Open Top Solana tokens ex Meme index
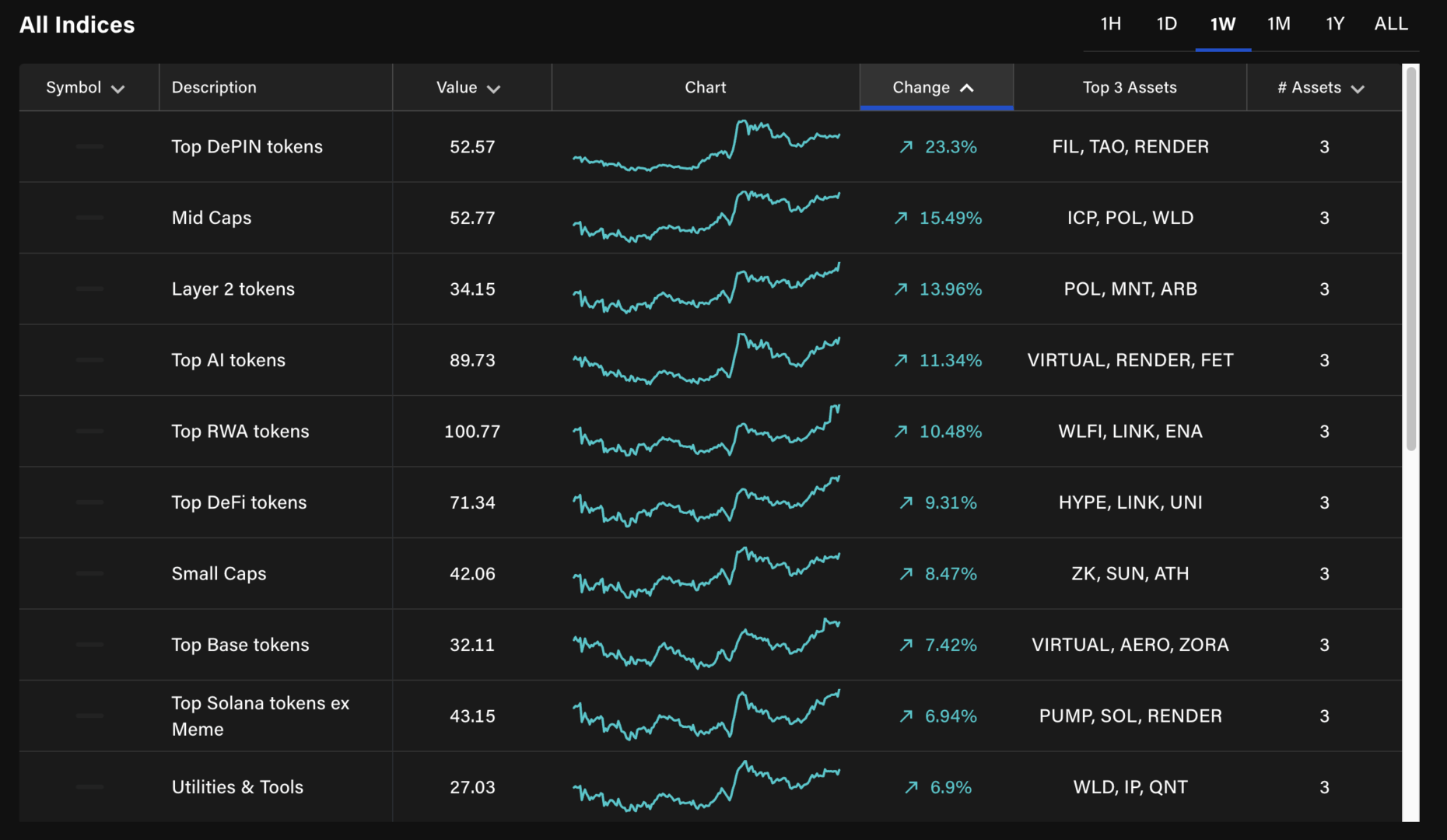Viewport: 1447px width, 840px height. (x=260, y=716)
